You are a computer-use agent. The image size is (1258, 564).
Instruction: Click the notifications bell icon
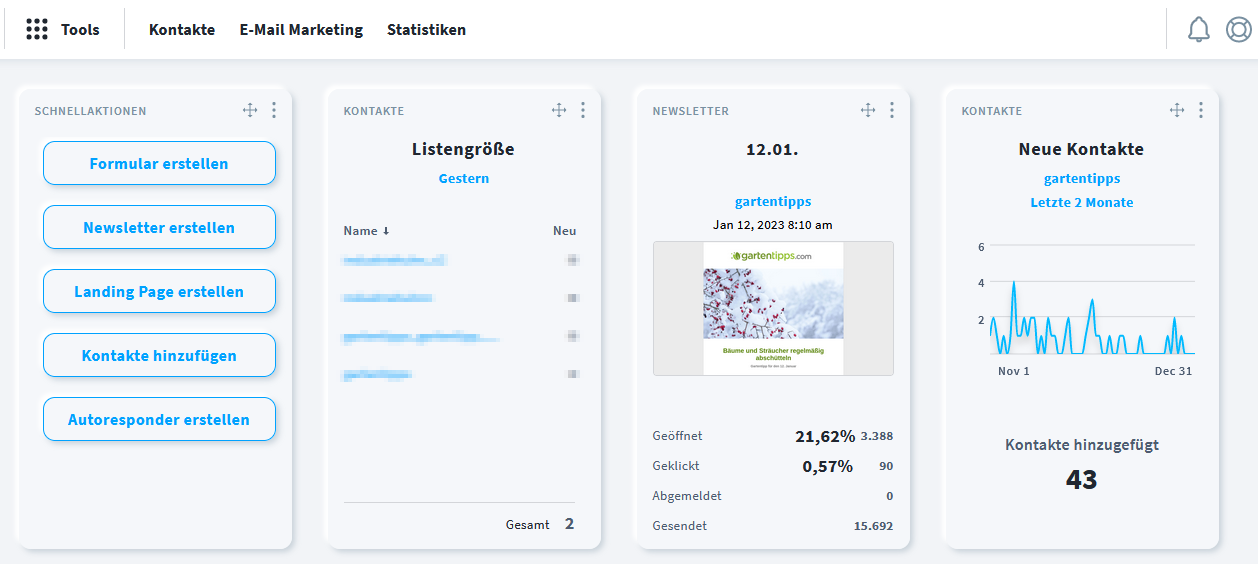(x=1198, y=30)
